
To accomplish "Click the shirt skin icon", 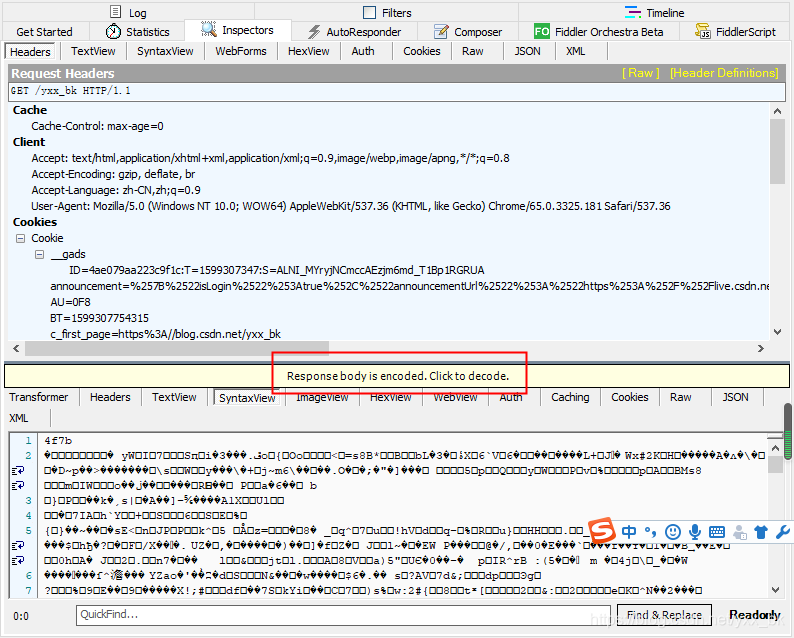I will coord(761,532).
